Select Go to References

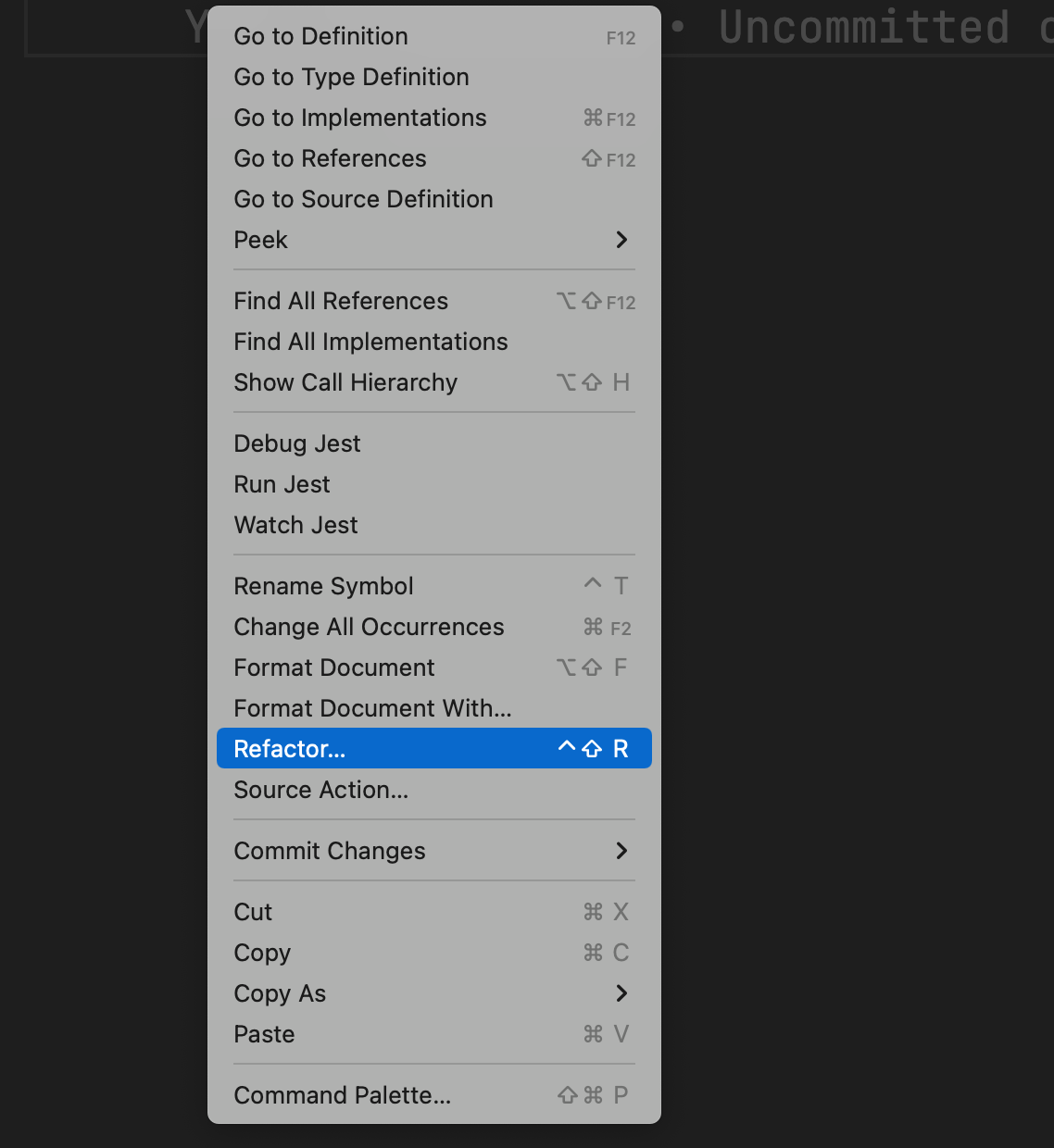pos(330,158)
